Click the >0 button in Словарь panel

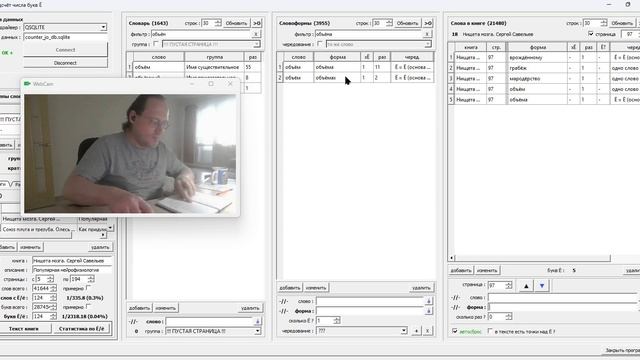(x=257, y=23)
